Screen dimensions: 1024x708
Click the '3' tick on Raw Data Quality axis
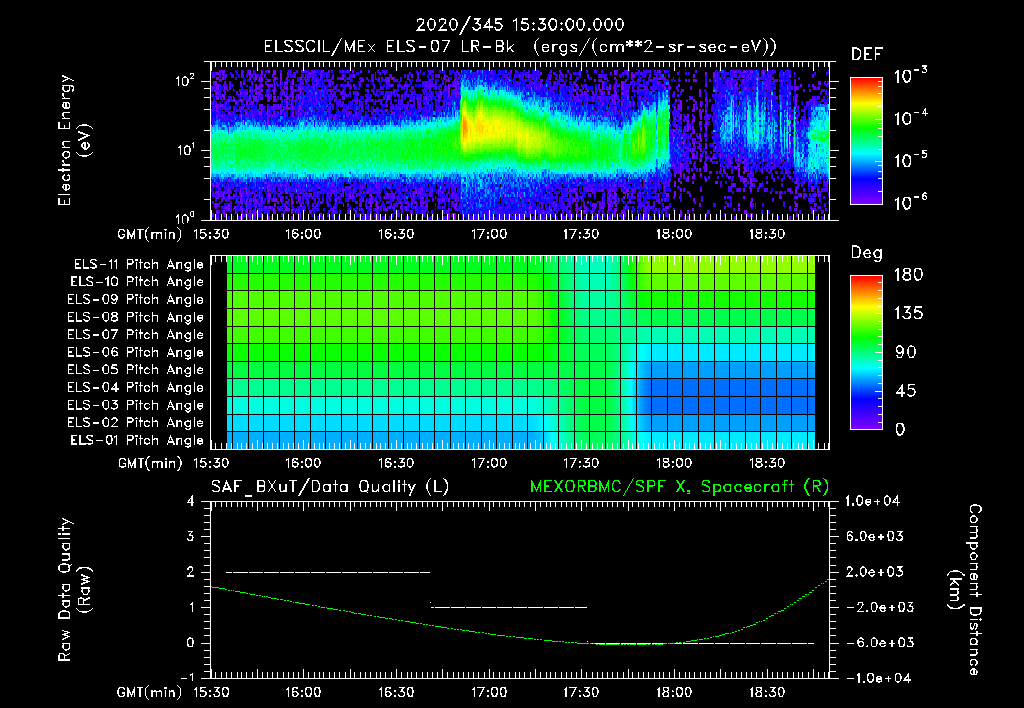[191, 536]
